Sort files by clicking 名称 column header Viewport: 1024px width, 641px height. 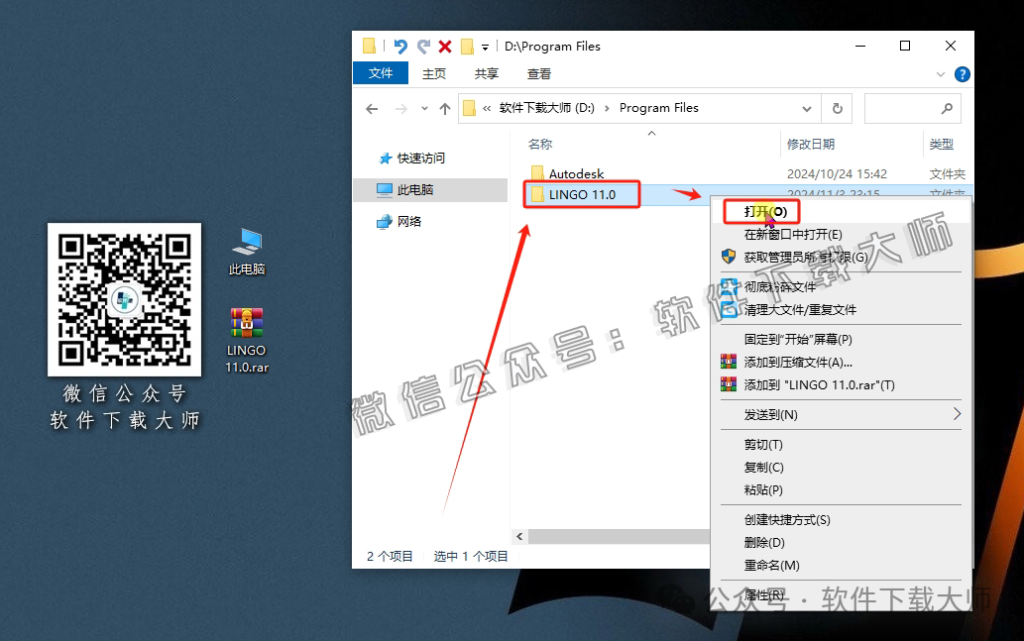coord(539,144)
